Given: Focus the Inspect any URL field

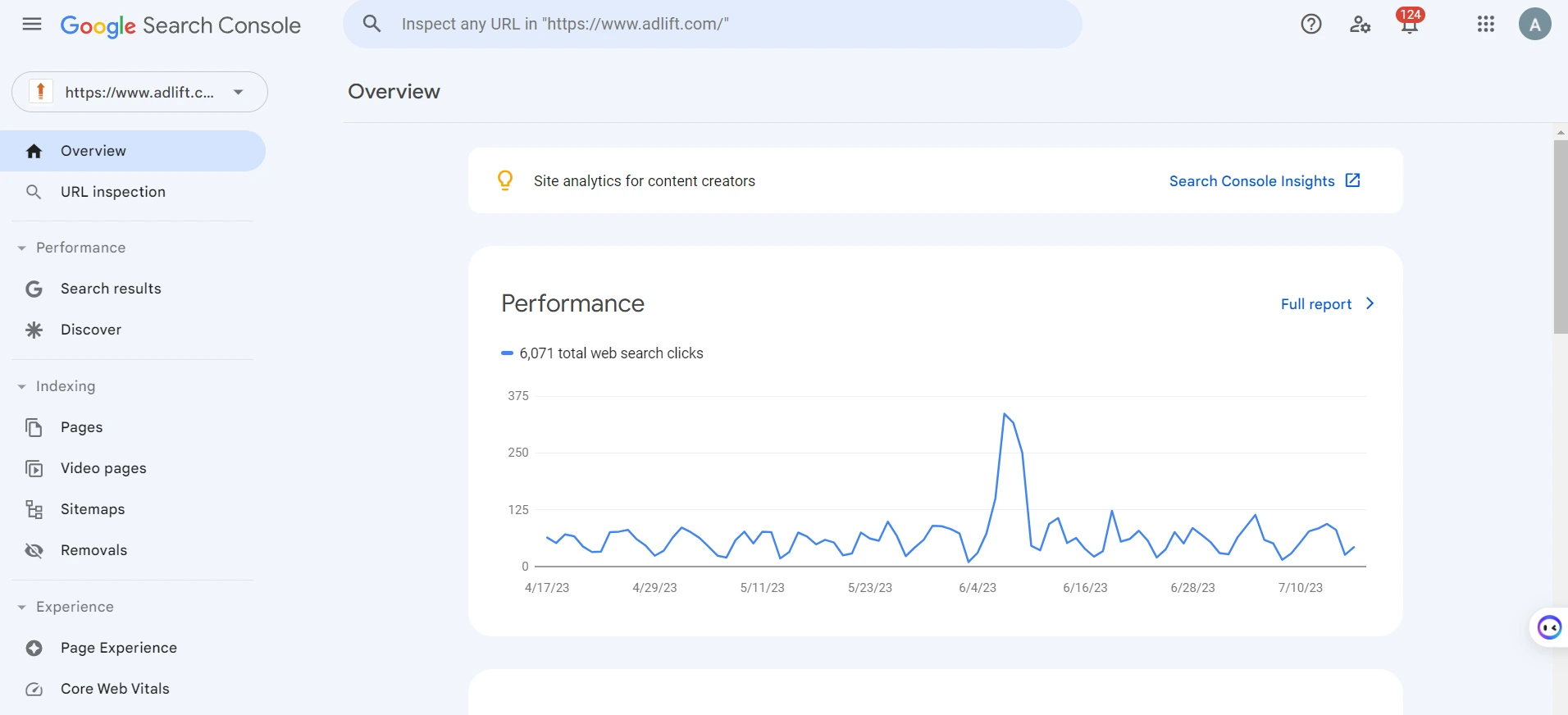Looking at the screenshot, I should click(x=712, y=24).
